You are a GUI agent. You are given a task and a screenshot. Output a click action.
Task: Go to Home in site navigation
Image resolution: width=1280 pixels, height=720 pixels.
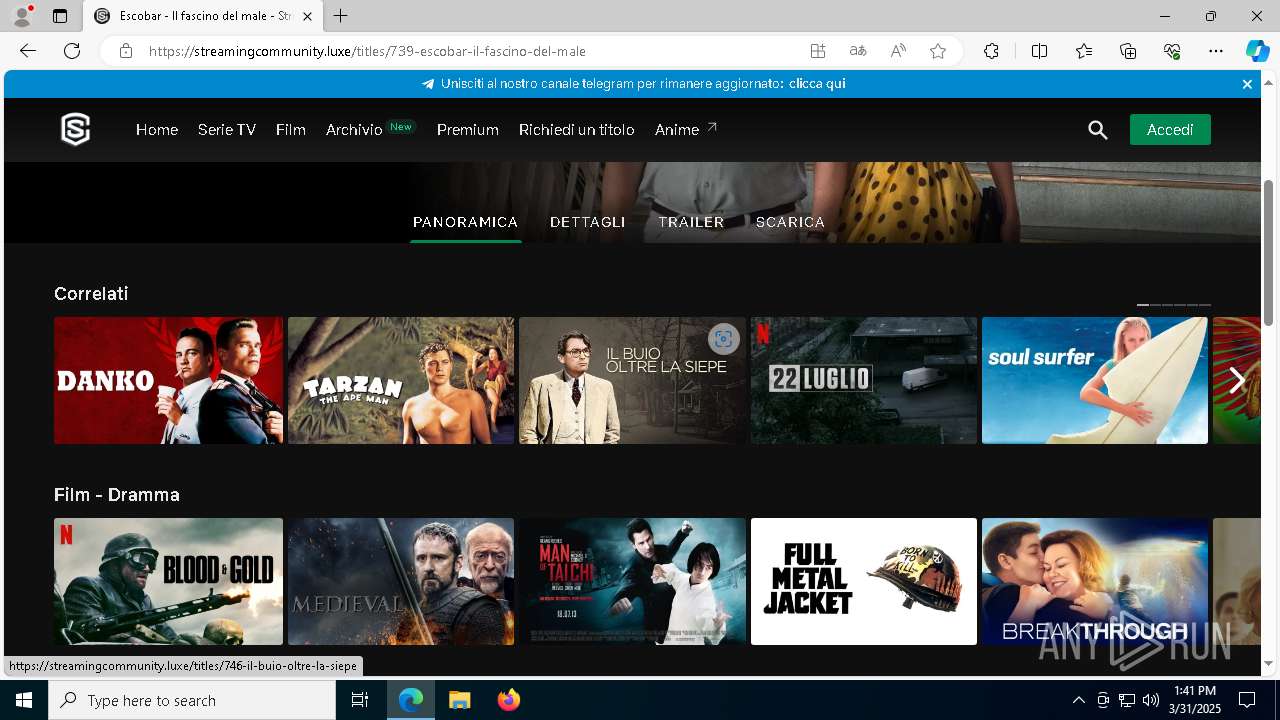click(157, 130)
